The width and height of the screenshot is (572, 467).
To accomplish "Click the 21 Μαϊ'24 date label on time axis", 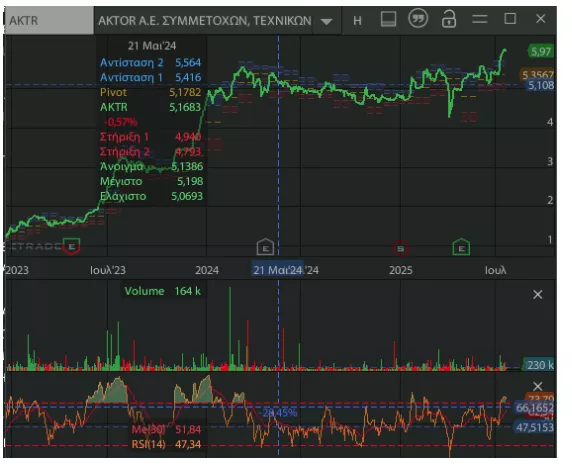I will coord(278,270).
